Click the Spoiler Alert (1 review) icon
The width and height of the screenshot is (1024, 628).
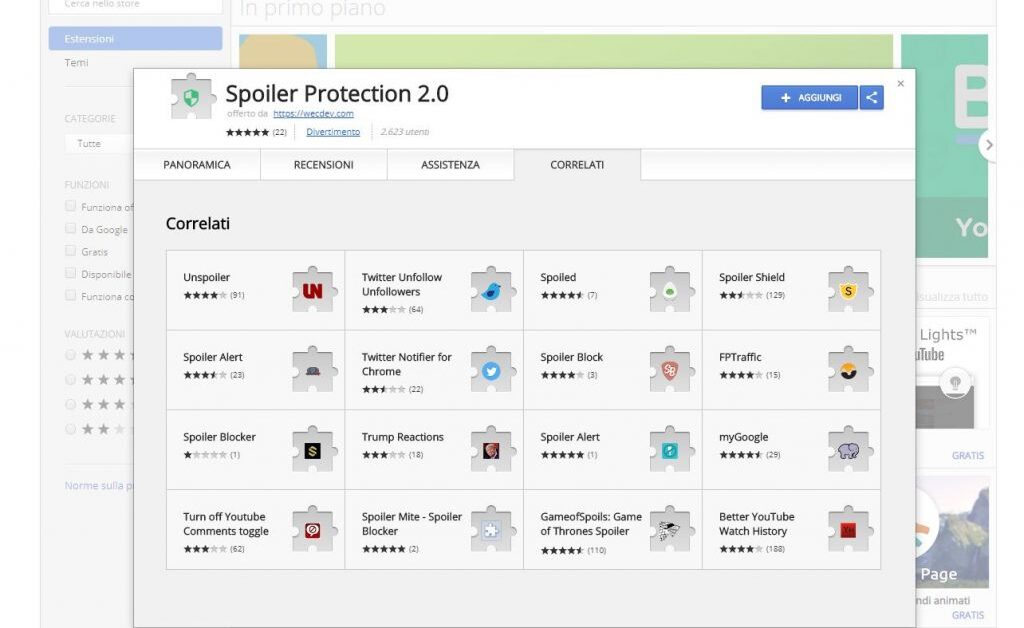(670, 450)
